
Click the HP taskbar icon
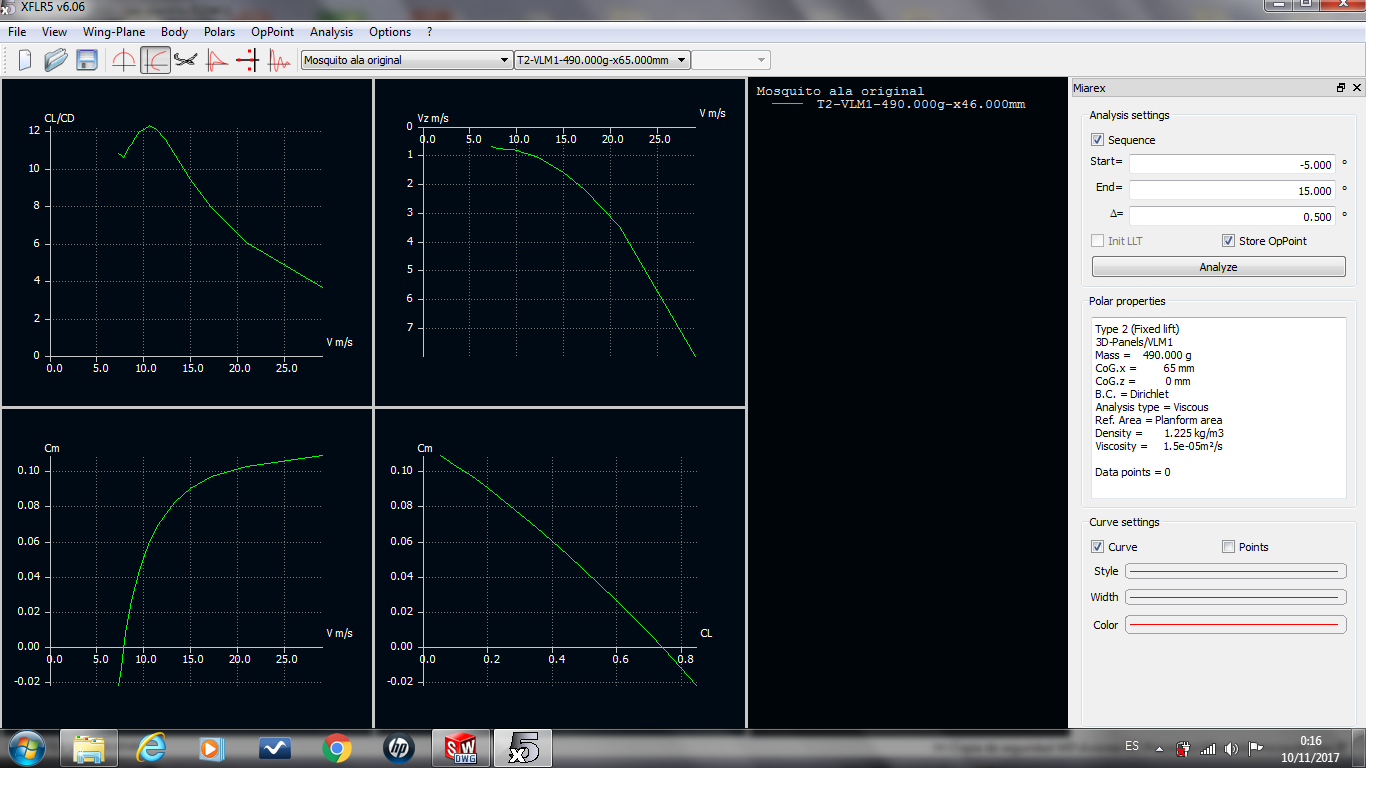tap(398, 748)
